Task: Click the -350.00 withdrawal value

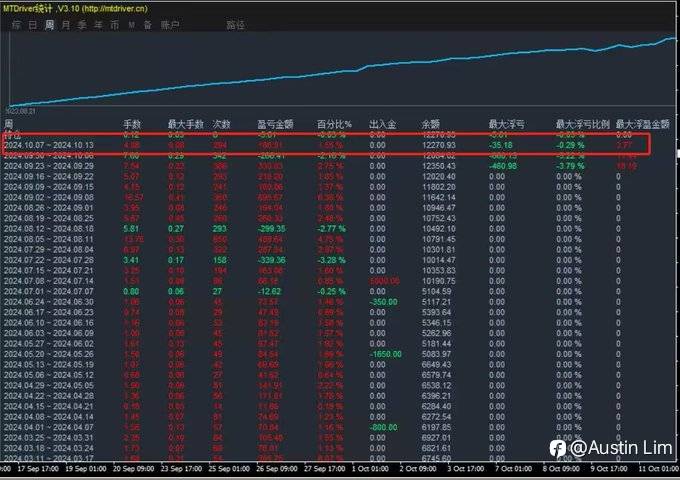Action: pos(384,301)
